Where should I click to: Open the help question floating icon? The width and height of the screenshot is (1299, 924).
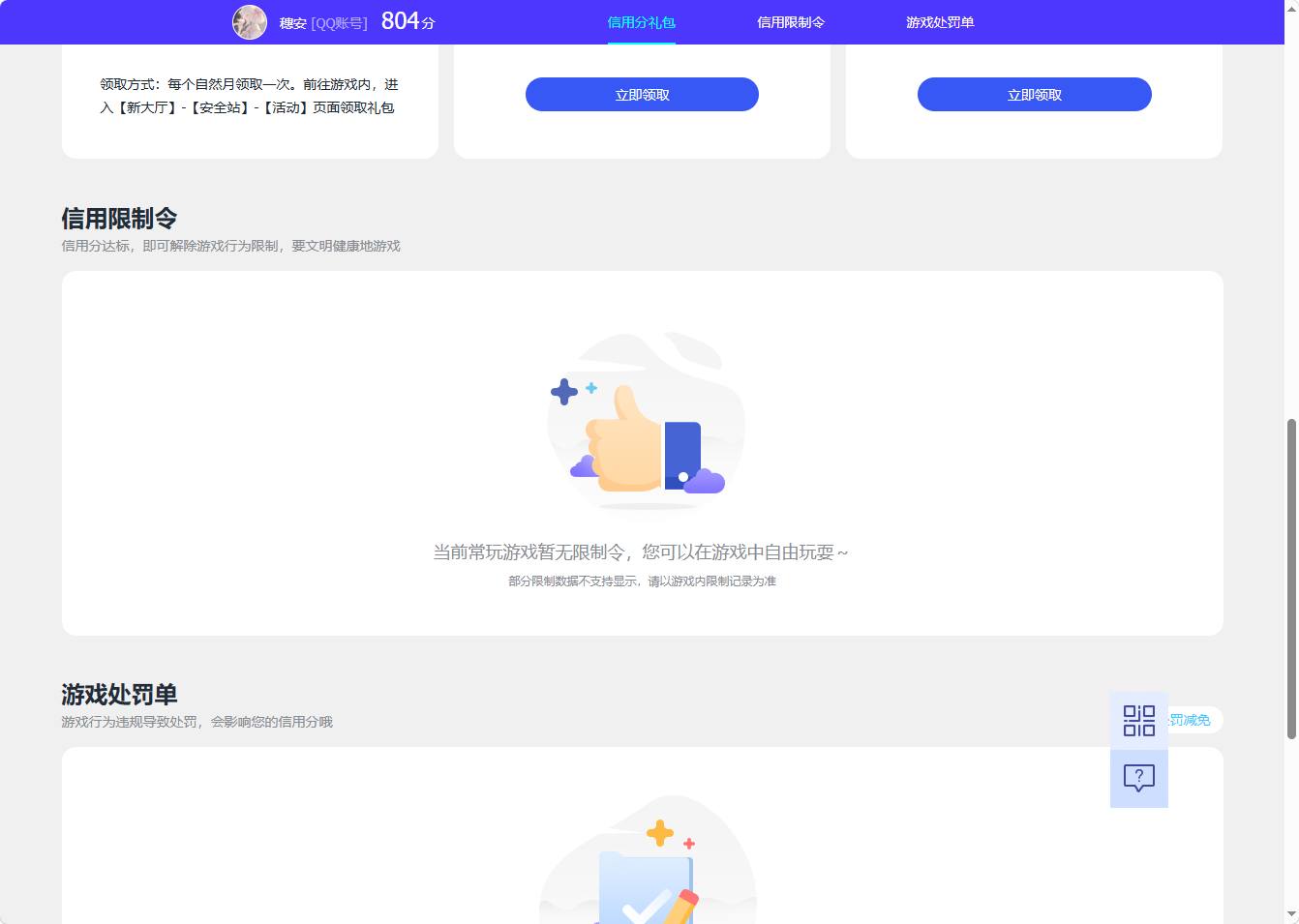(1139, 779)
